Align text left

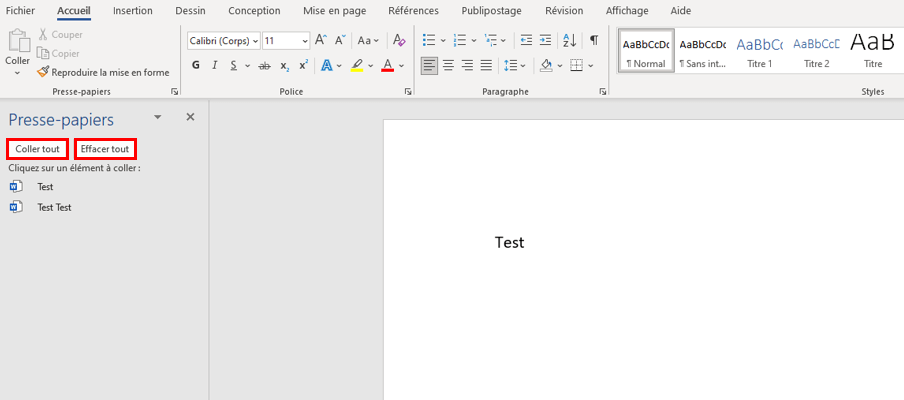429,65
